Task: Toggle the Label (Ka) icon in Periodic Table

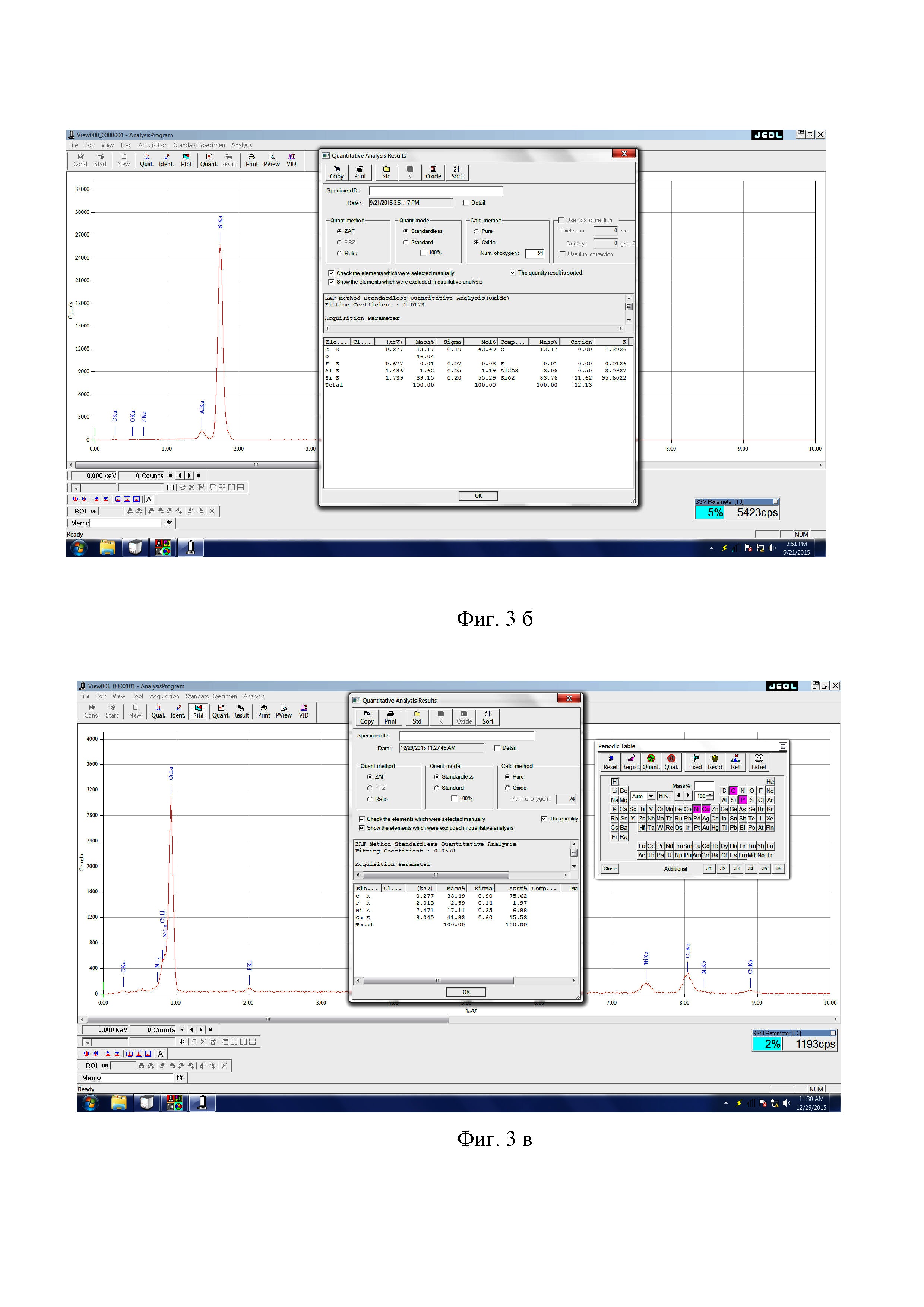Action: 758,762
